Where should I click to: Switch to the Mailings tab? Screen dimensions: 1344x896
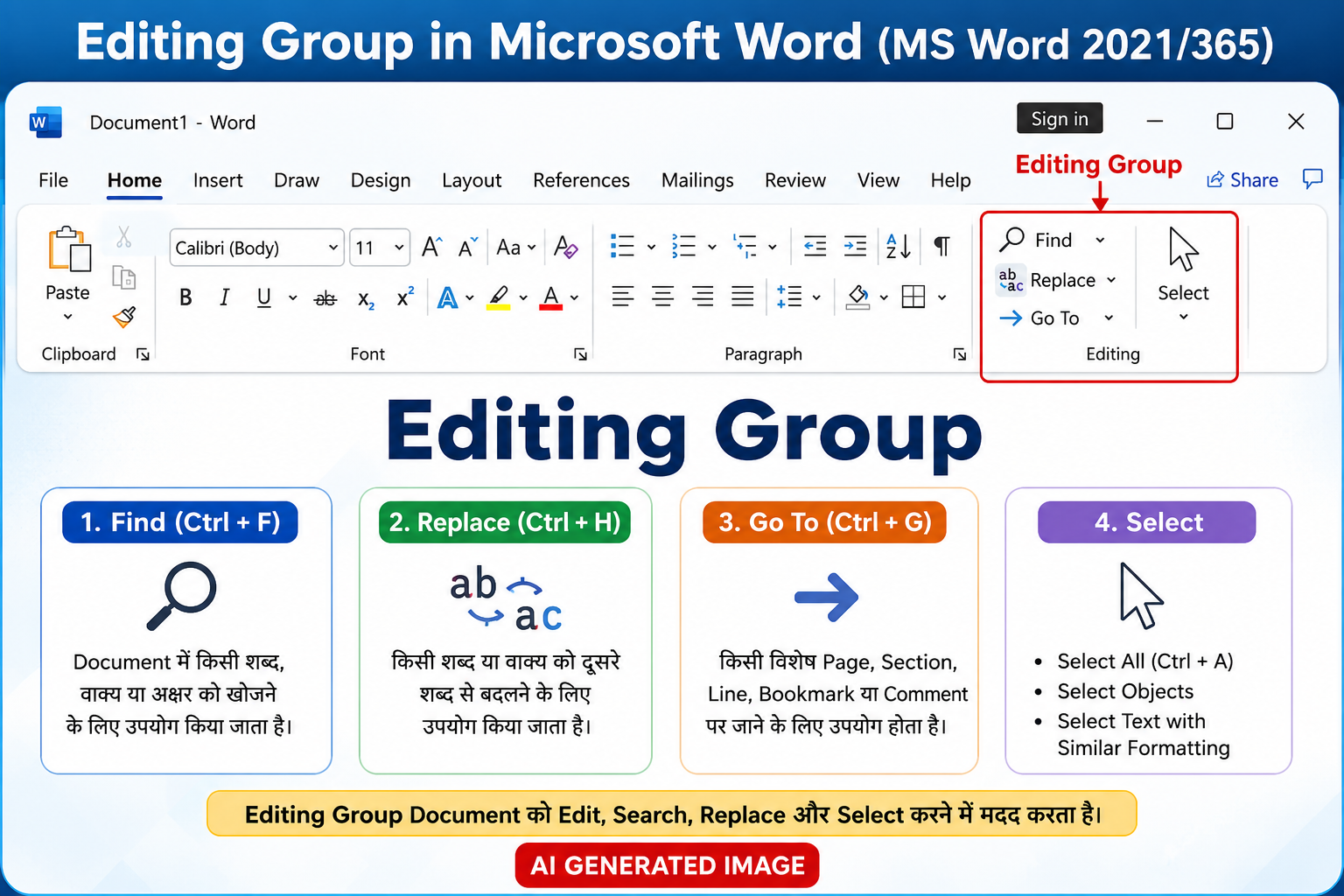[x=697, y=180]
